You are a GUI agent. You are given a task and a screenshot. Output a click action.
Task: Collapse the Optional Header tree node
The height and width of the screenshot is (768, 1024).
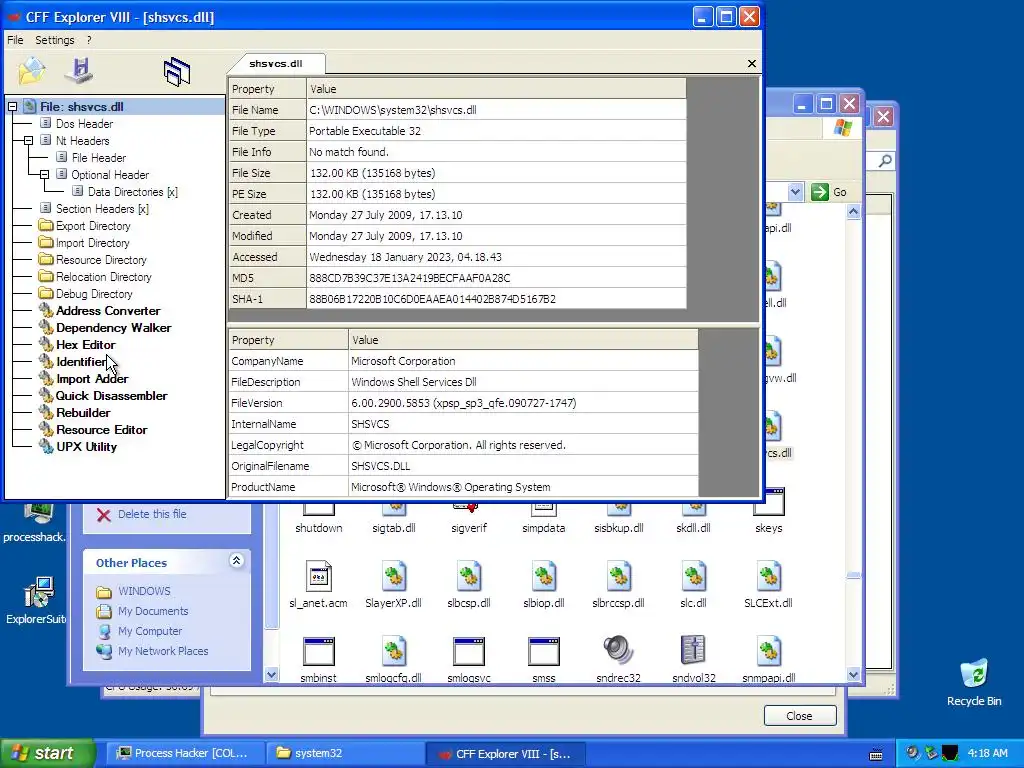point(44,174)
